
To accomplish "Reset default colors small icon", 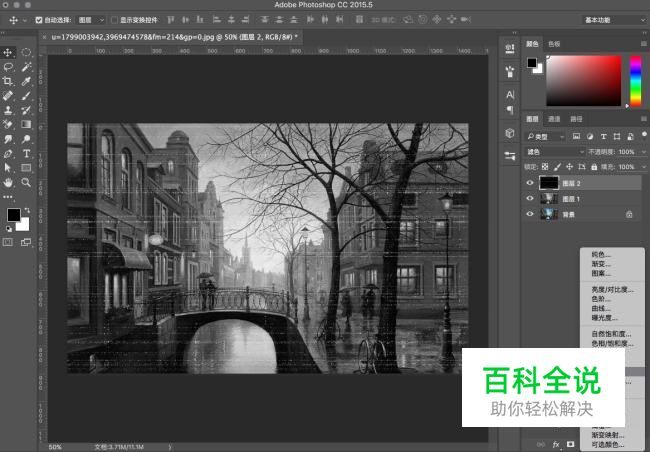I will coord(9,229).
